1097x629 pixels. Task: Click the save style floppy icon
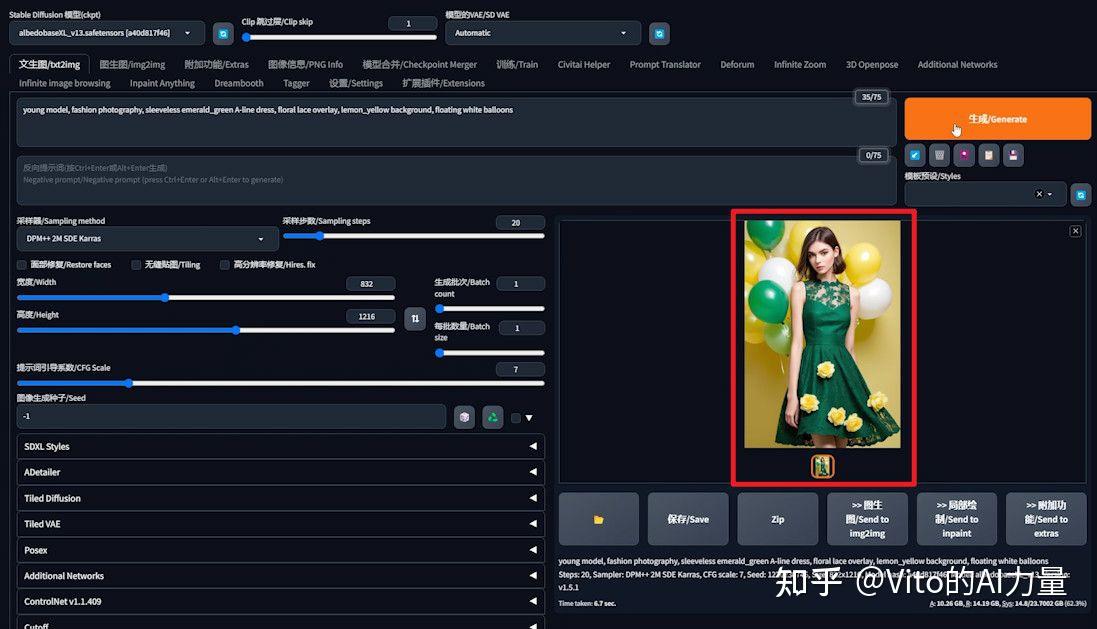pyautogui.click(x=1013, y=155)
